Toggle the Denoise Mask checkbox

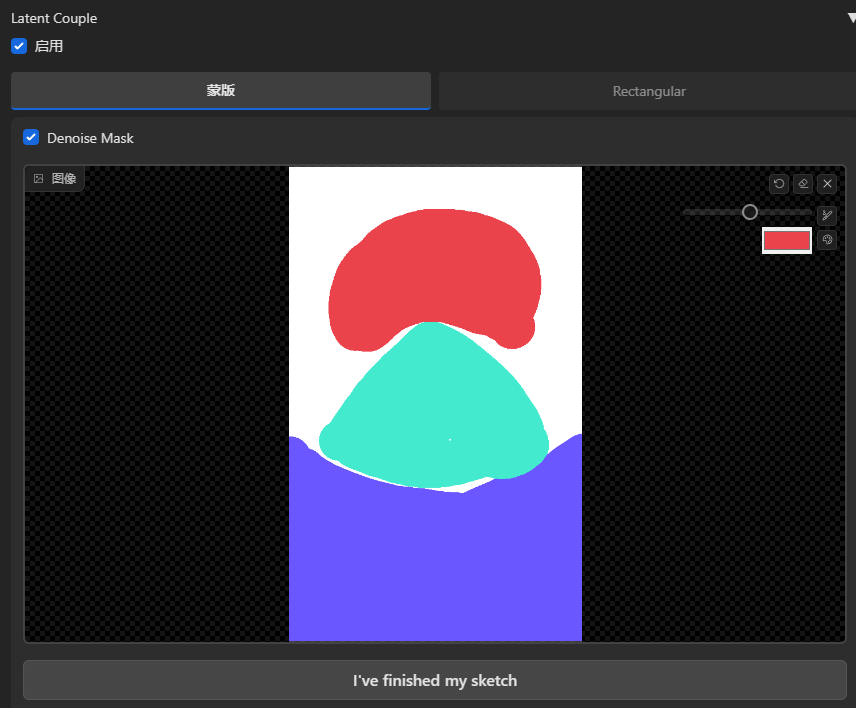31,137
